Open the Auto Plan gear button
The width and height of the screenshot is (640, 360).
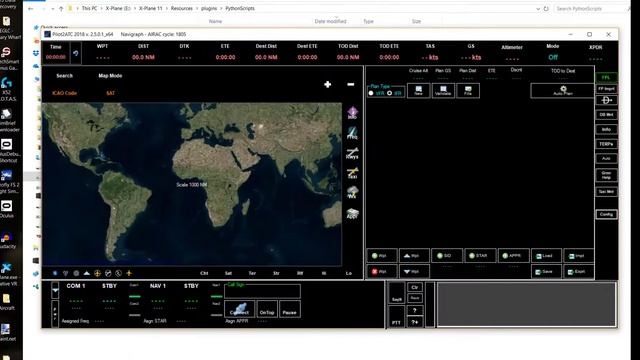pos(562,91)
